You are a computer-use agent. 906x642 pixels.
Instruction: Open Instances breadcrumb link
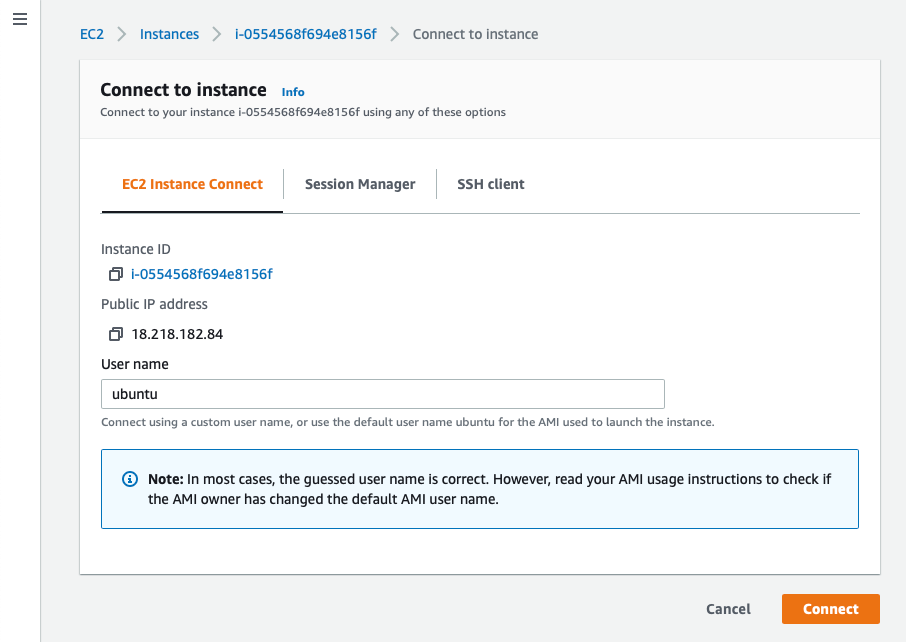click(169, 34)
